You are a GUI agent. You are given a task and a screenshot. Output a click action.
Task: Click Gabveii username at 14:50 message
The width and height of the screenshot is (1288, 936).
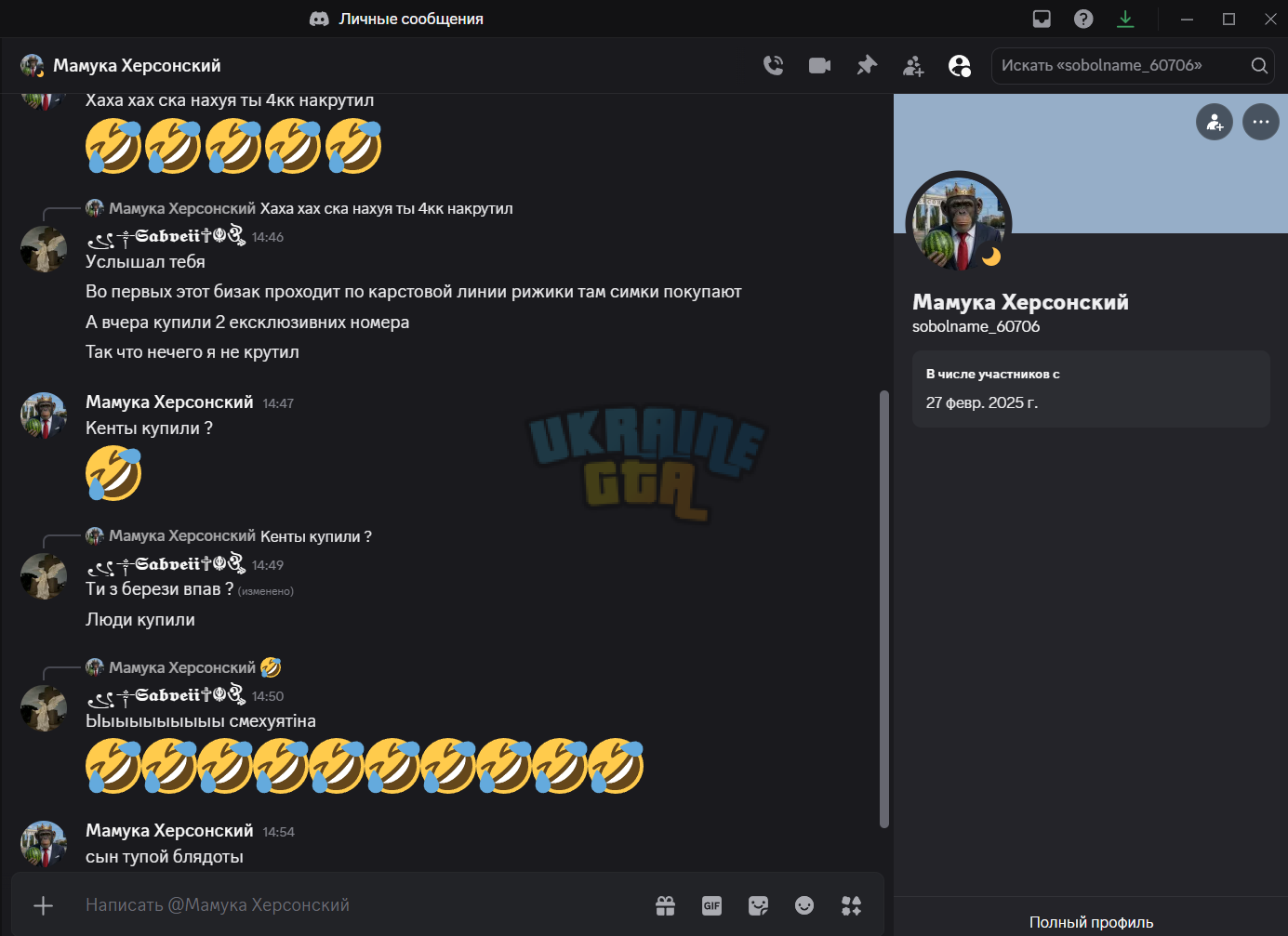point(166,695)
